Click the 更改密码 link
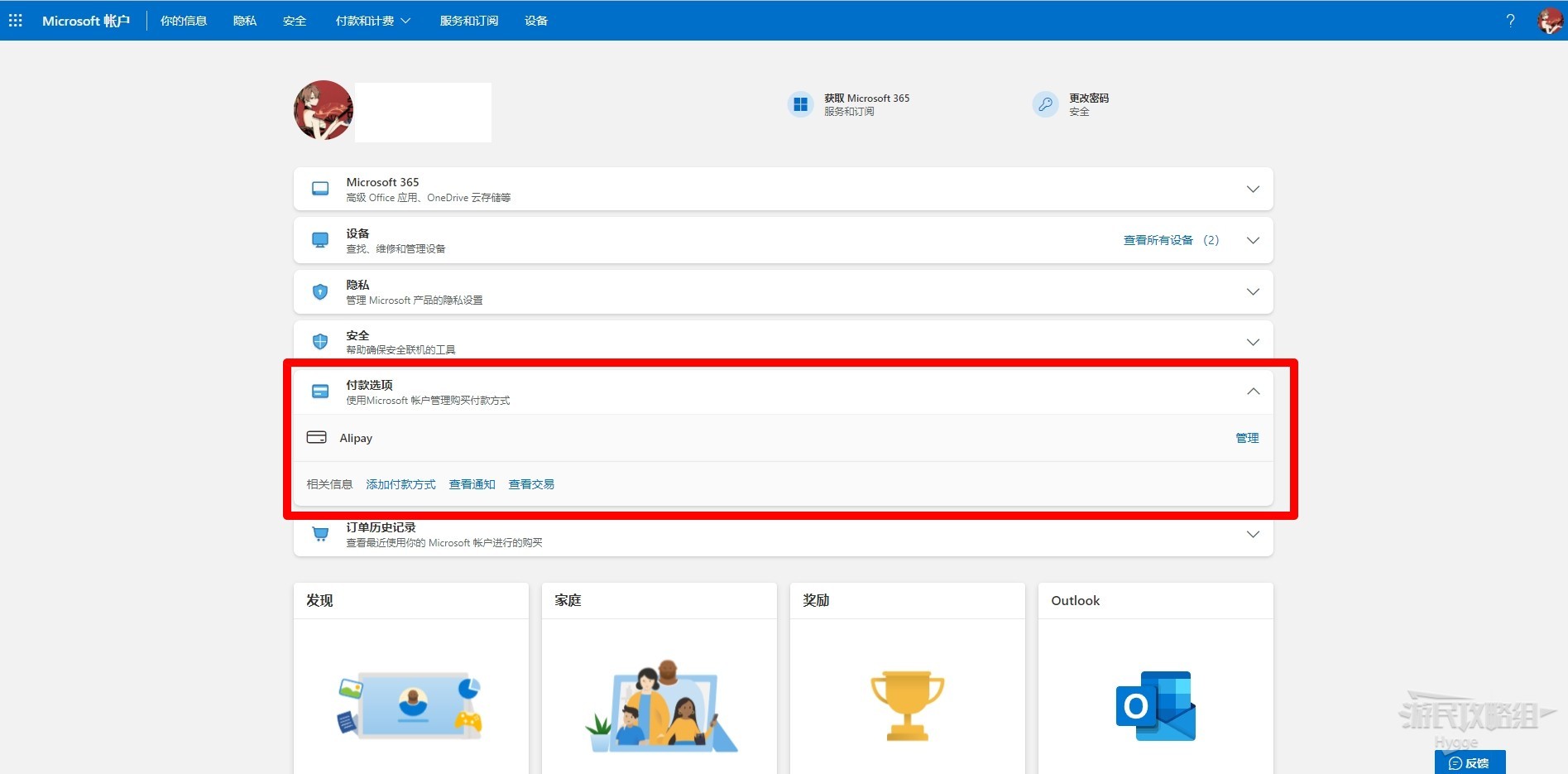The height and width of the screenshot is (774, 1568). (x=1089, y=98)
